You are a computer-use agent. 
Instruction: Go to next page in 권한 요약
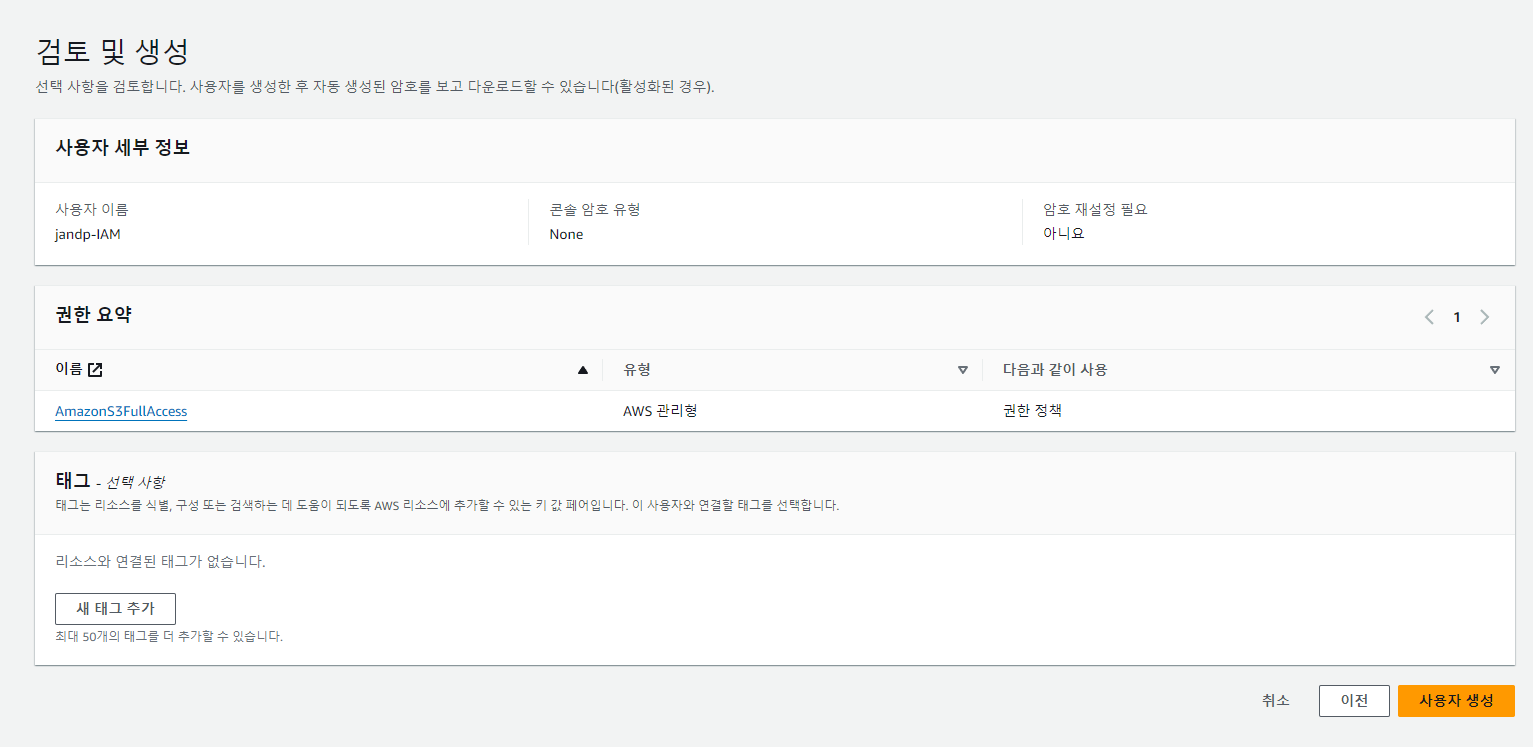point(1484,317)
